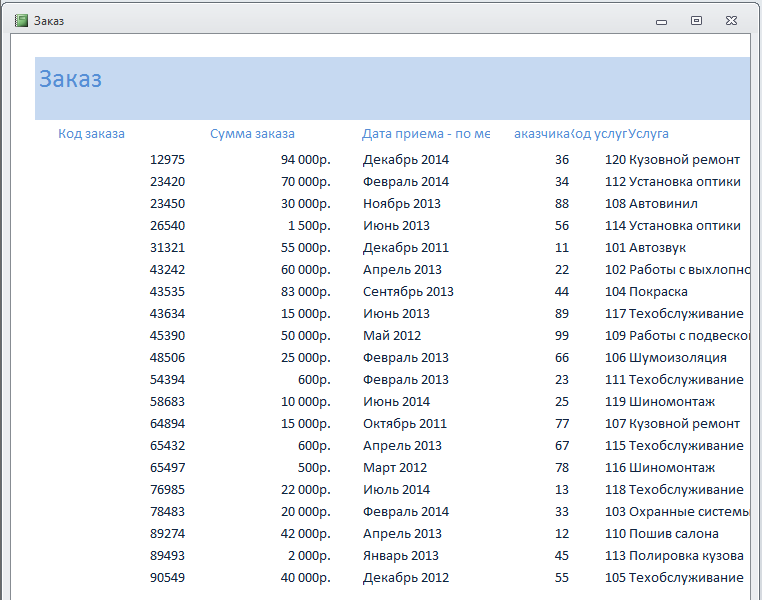Click customer code 88
762x600 pixels.
(562, 204)
